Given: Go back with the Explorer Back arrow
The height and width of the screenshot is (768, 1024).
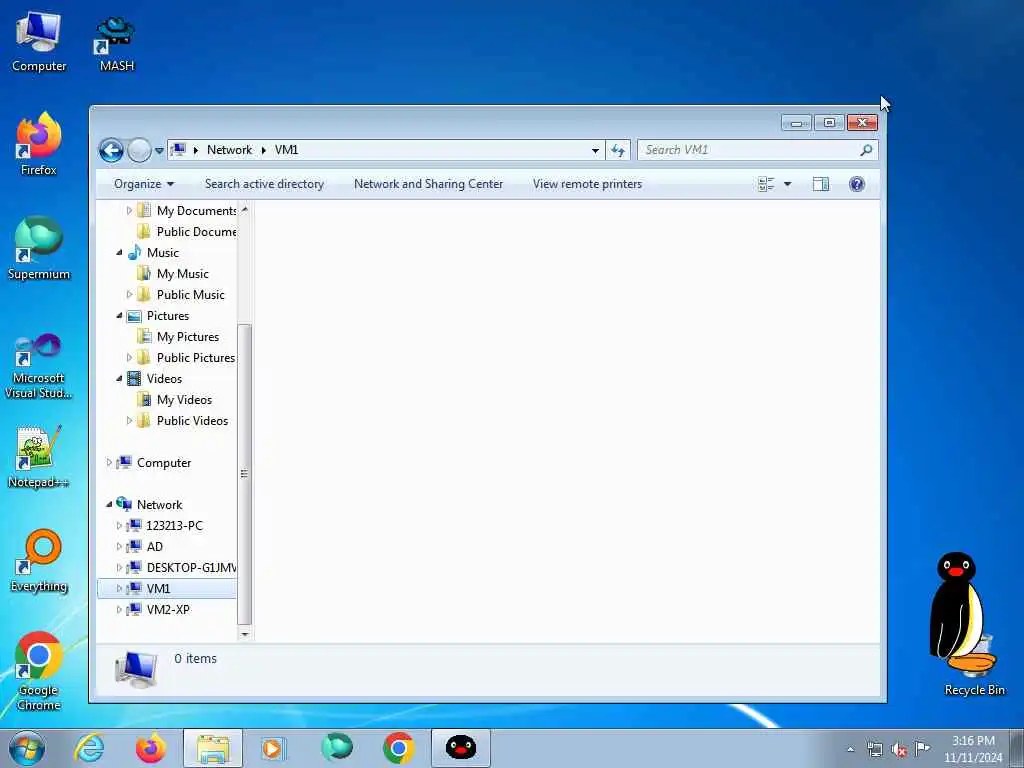Looking at the screenshot, I should [111, 150].
